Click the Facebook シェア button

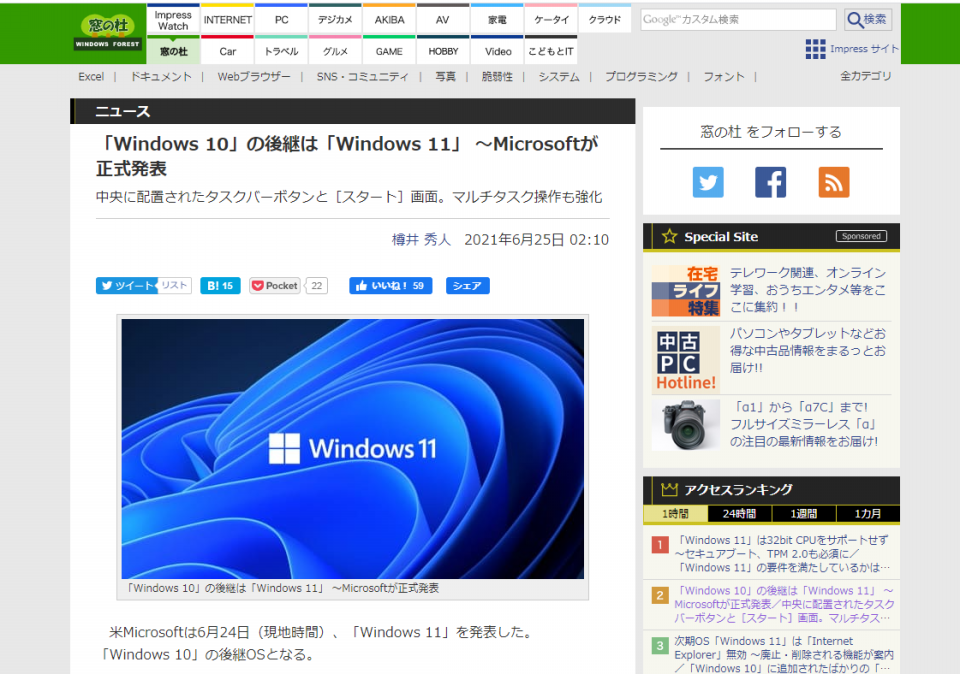pos(467,285)
